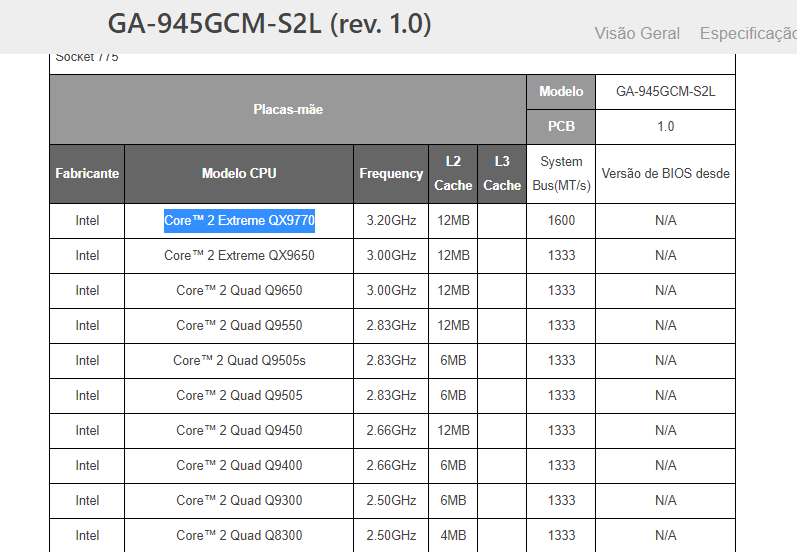Switch to the Especificação tab
The width and height of the screenshot is (797, 552).
coord(748,34)
